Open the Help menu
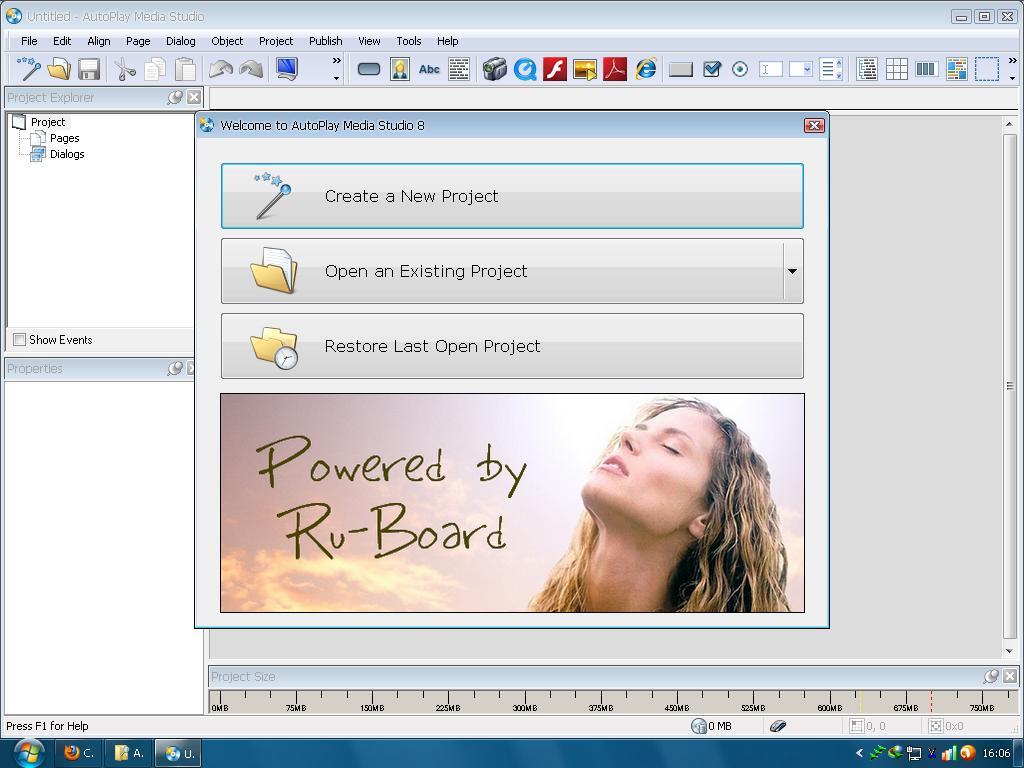Screen dimensions: 1024x768 (x=447, y=40)
